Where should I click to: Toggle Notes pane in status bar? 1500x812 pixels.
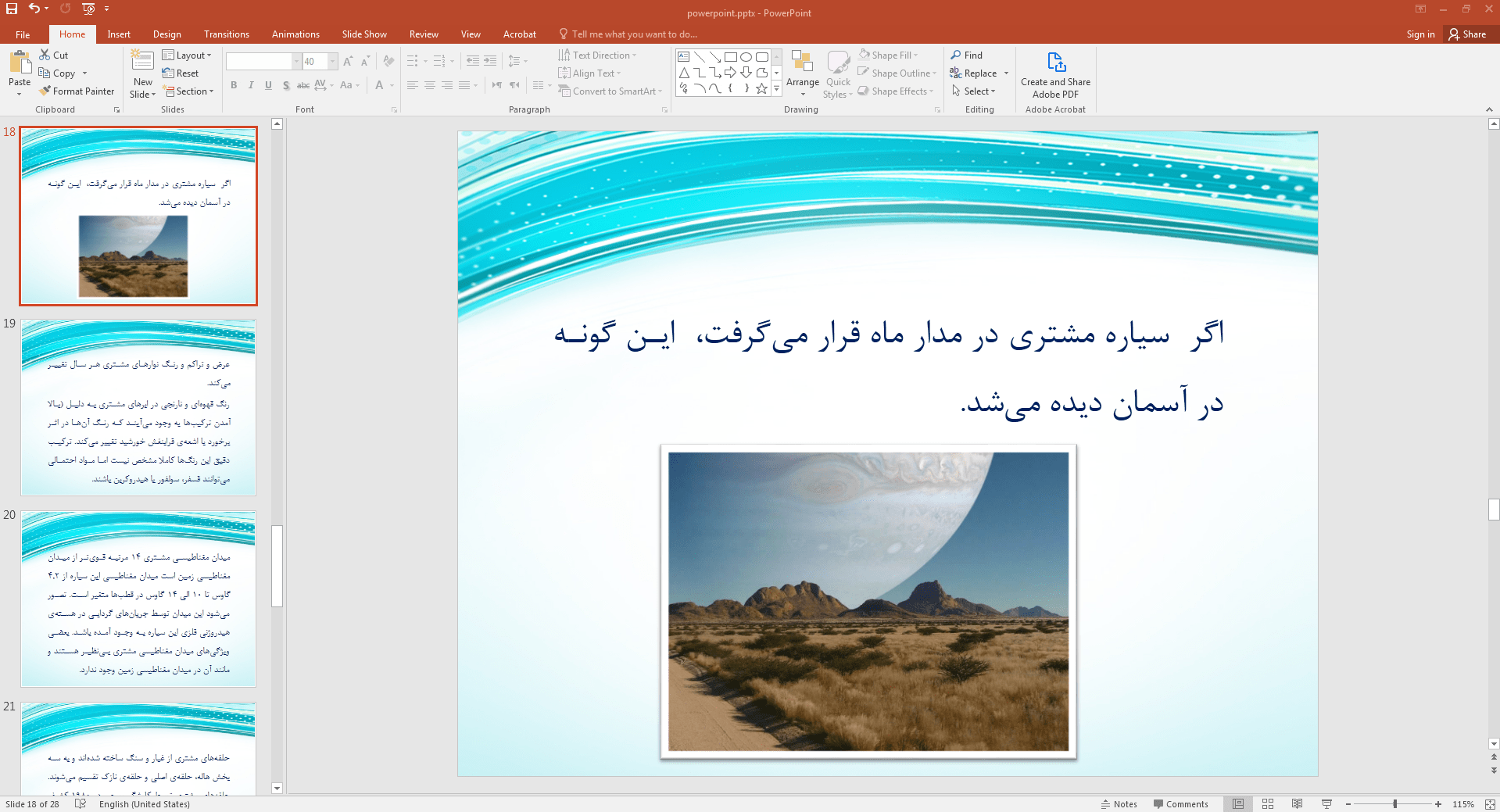point(1119,804)
